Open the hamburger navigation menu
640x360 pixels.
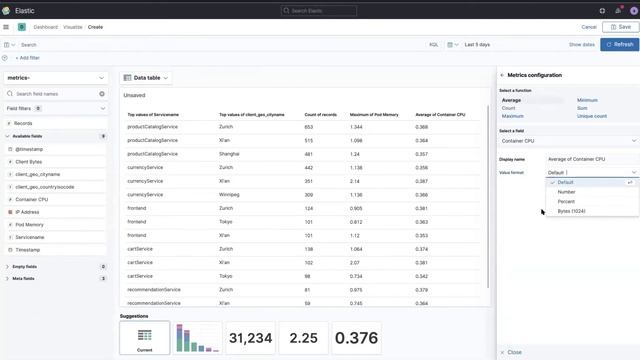click(x=6, y=27)
